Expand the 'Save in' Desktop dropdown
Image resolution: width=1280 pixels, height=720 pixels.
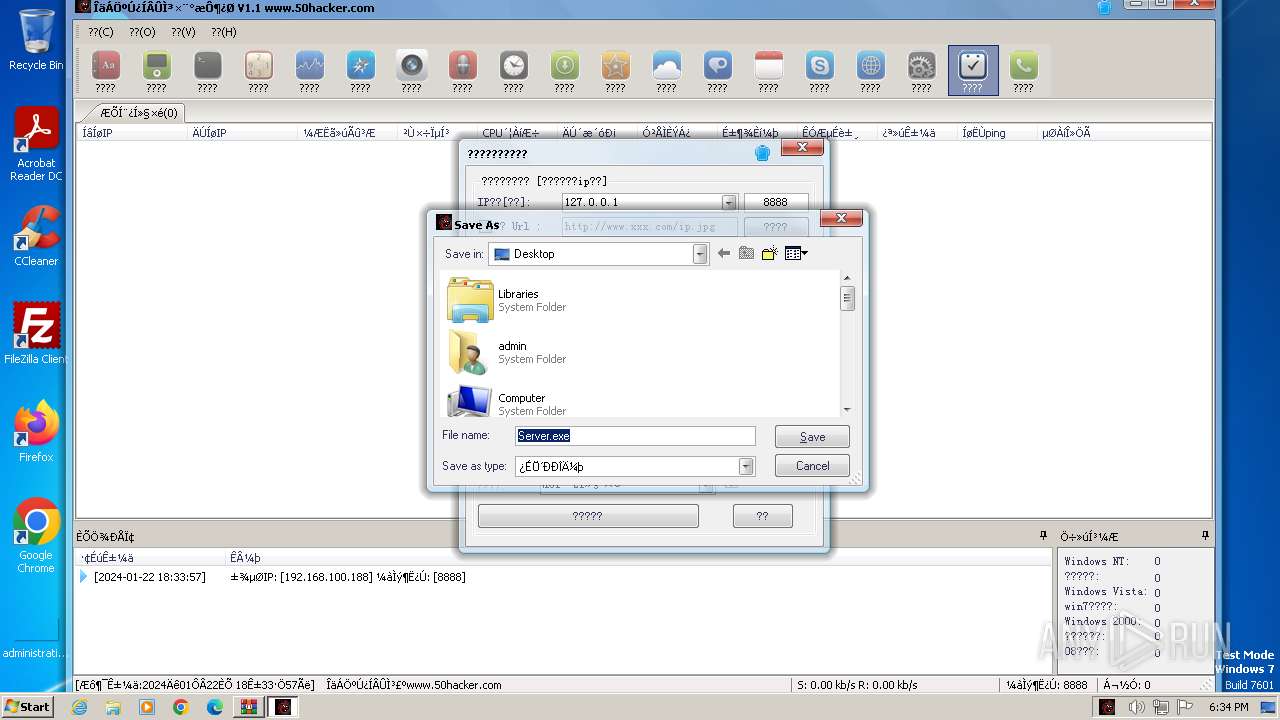tap(700, 254)
